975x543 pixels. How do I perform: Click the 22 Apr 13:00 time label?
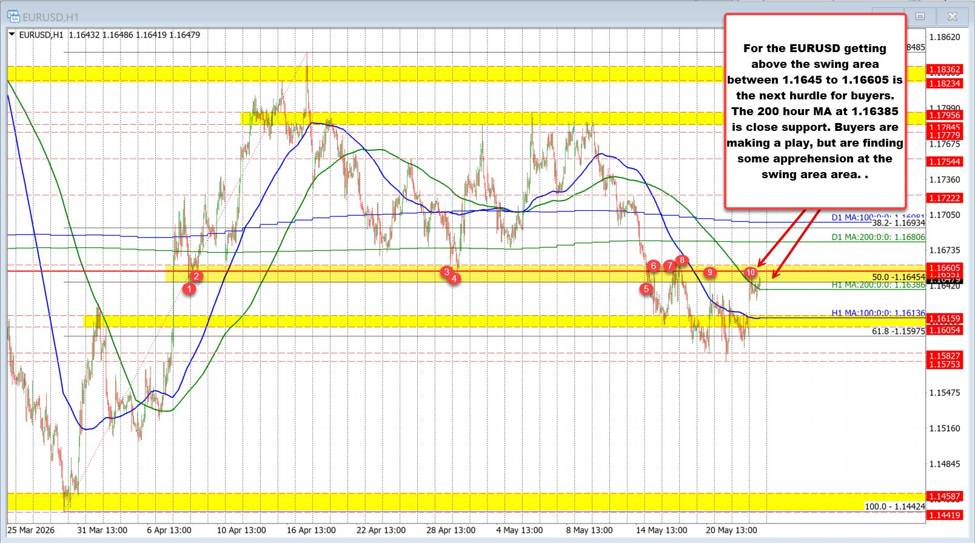coord(381,530)
